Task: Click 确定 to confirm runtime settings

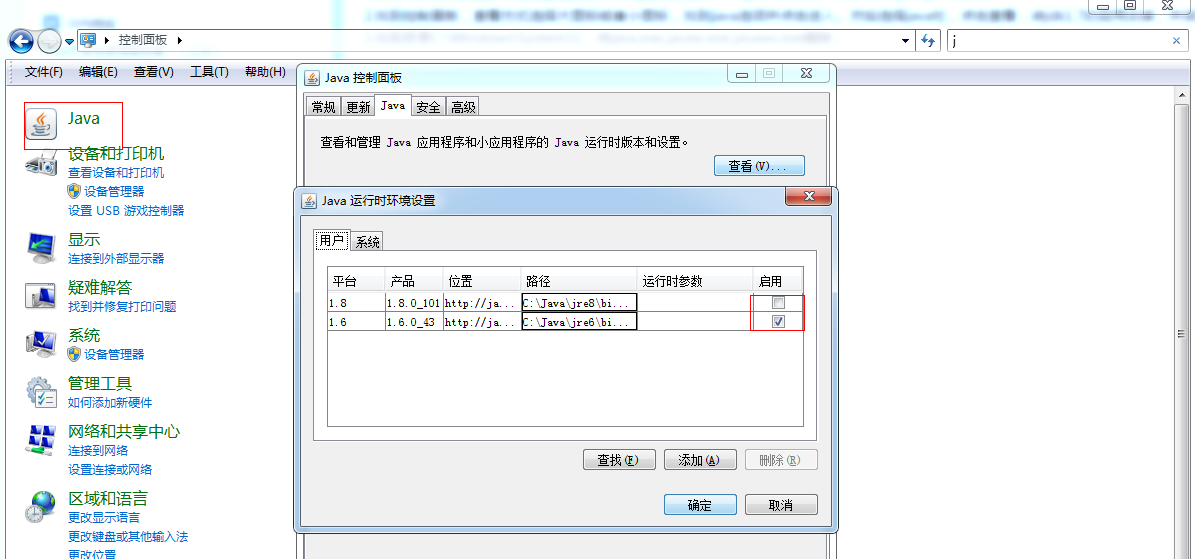Action: (700, 505)
